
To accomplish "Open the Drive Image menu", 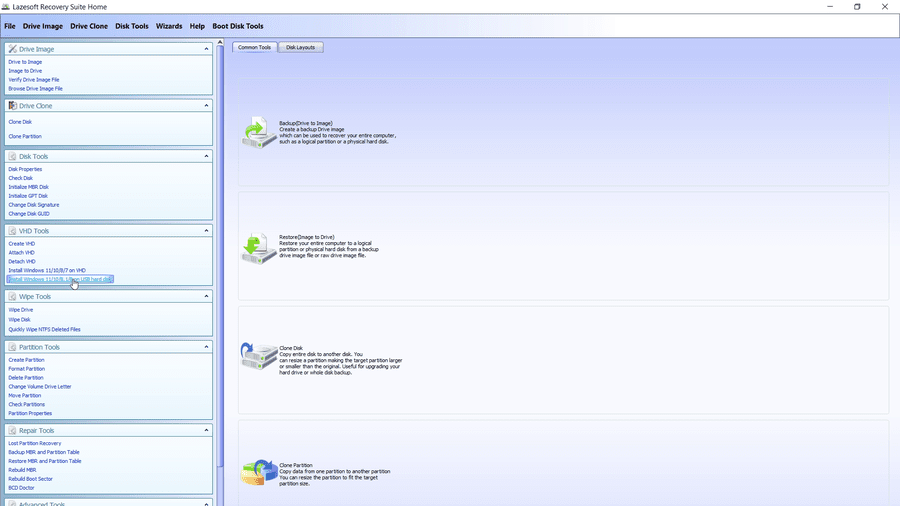I will click(x=42, y=26).
